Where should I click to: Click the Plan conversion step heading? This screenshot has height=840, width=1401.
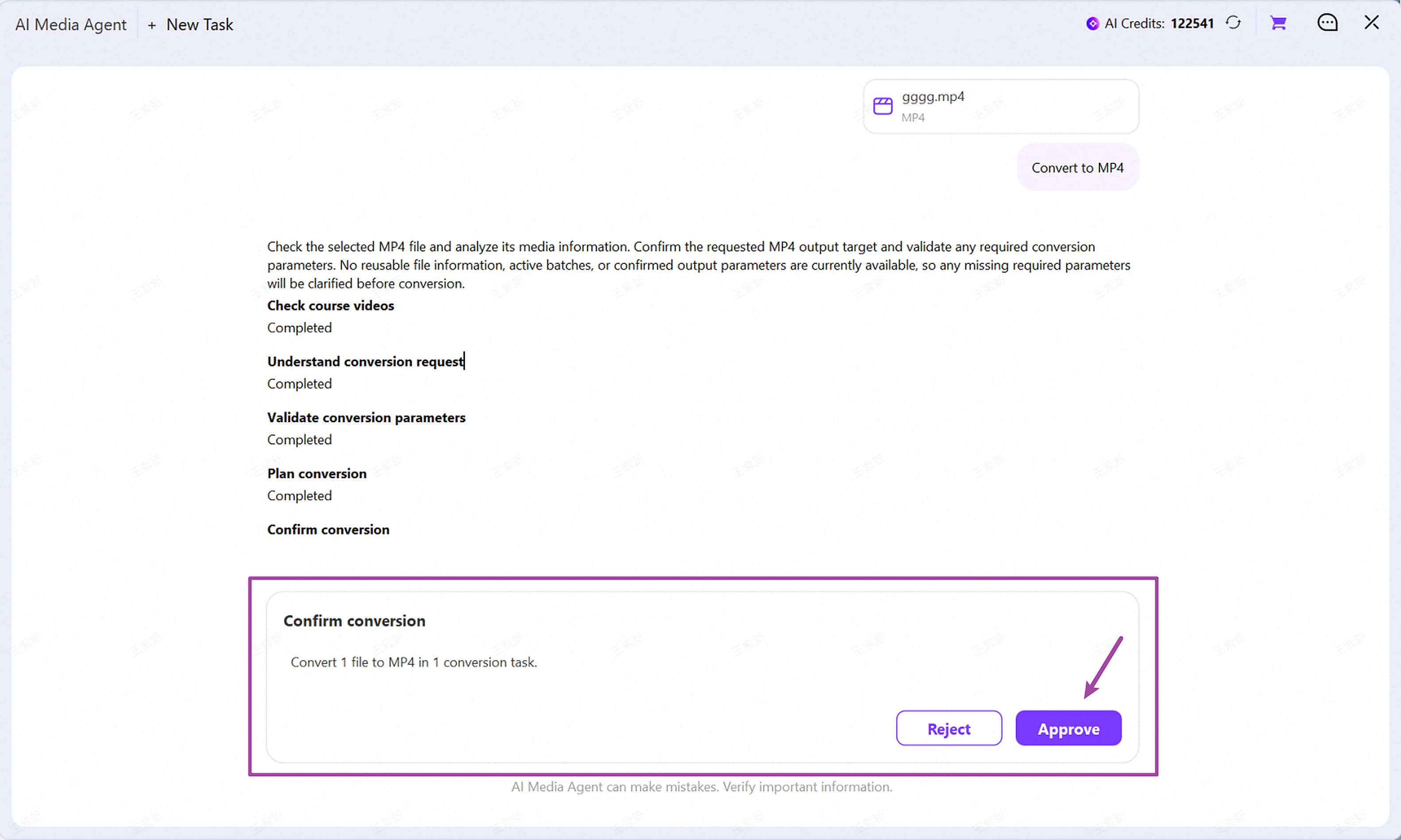pyautogui.click(x=317, y=474)
